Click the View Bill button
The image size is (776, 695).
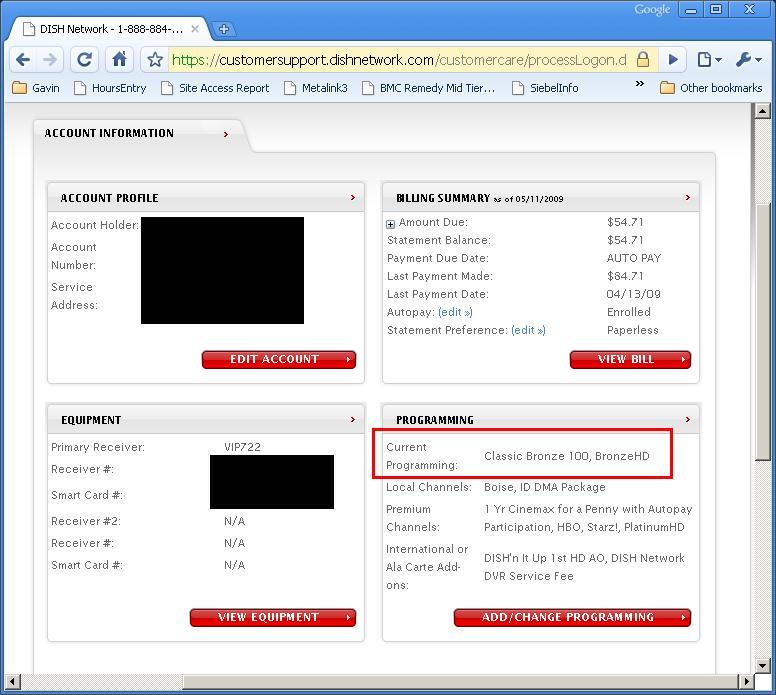tap(630, 359)
